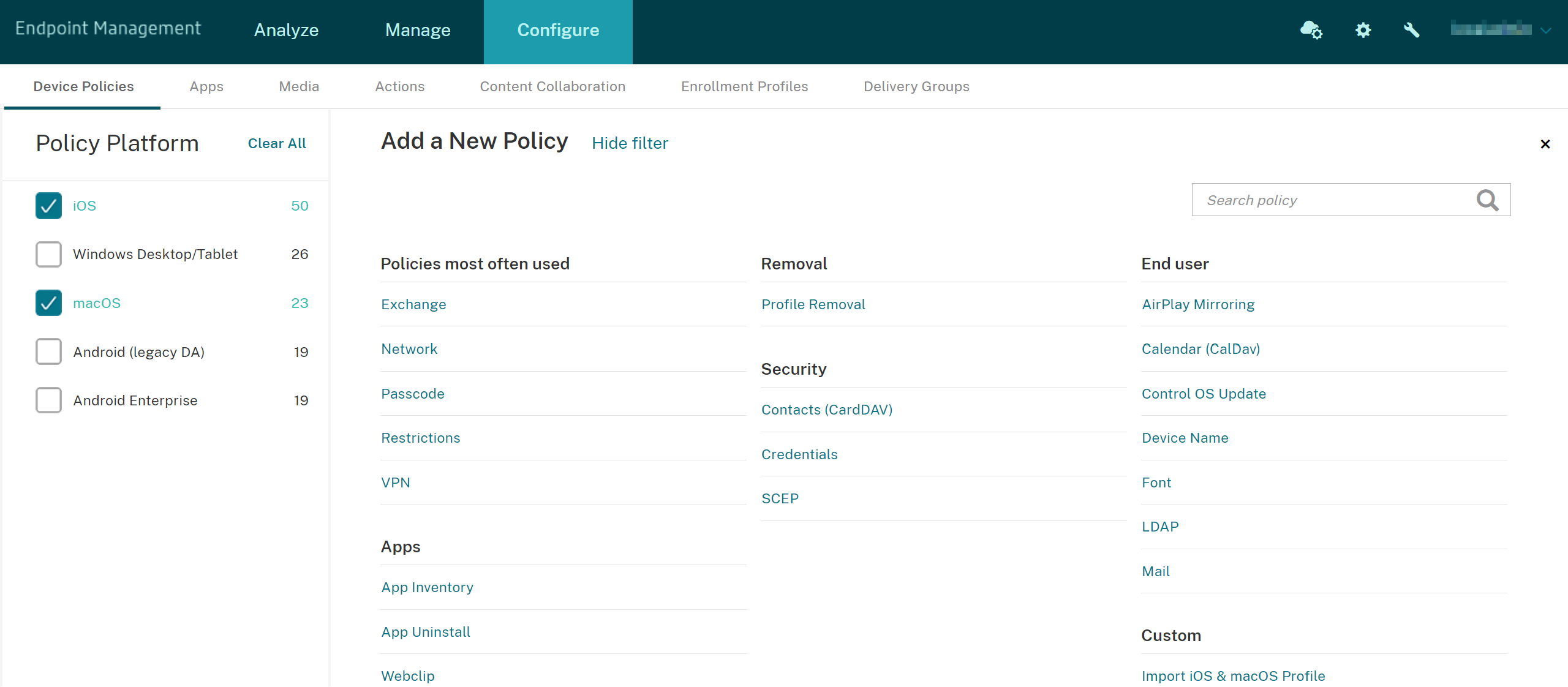Uncheck the iOS platform checkbox
Viewport: 1568px width, 687px height.
pyautogui.click(x=48, y=206)
